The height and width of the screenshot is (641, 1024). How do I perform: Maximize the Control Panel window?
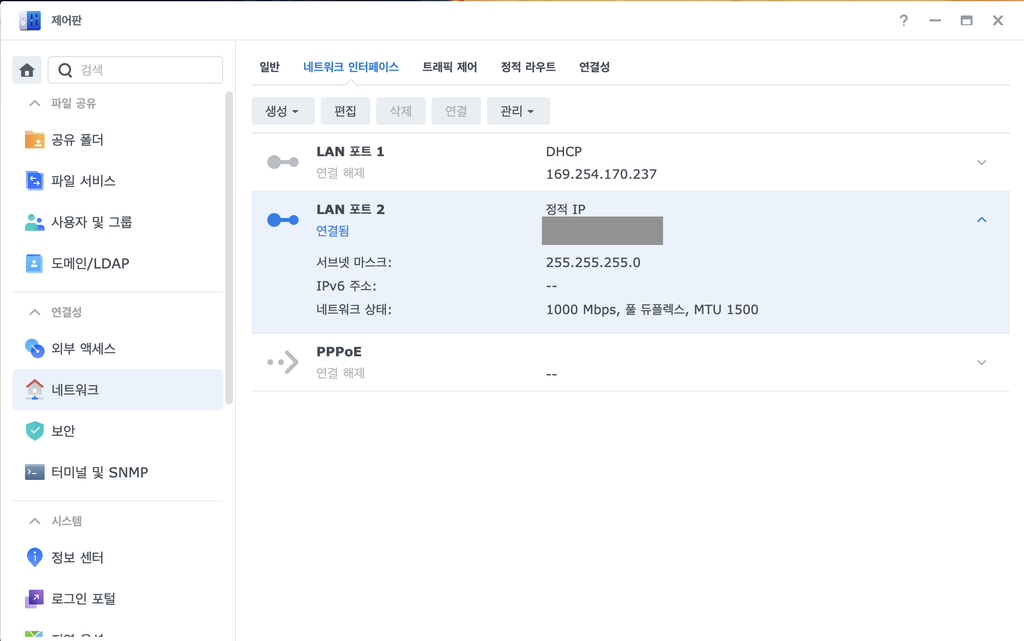click(967, 20)
